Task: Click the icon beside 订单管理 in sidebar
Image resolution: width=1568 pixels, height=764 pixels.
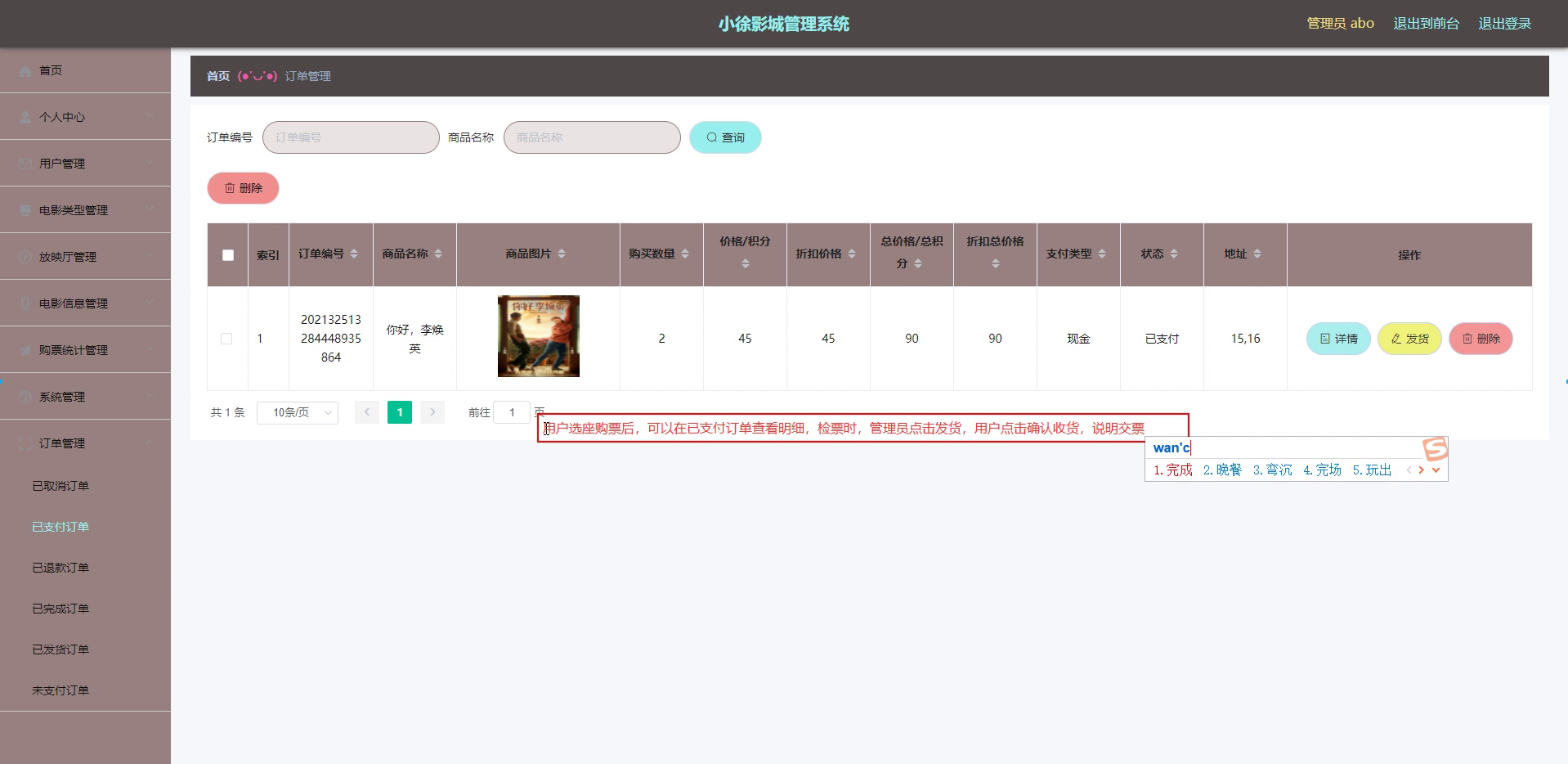Action: pos(25,444)
